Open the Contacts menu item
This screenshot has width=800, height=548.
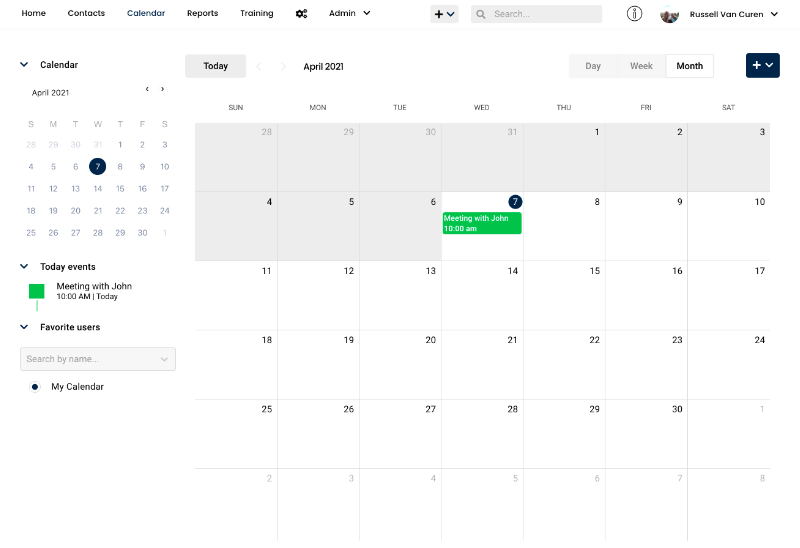point(86,14)
